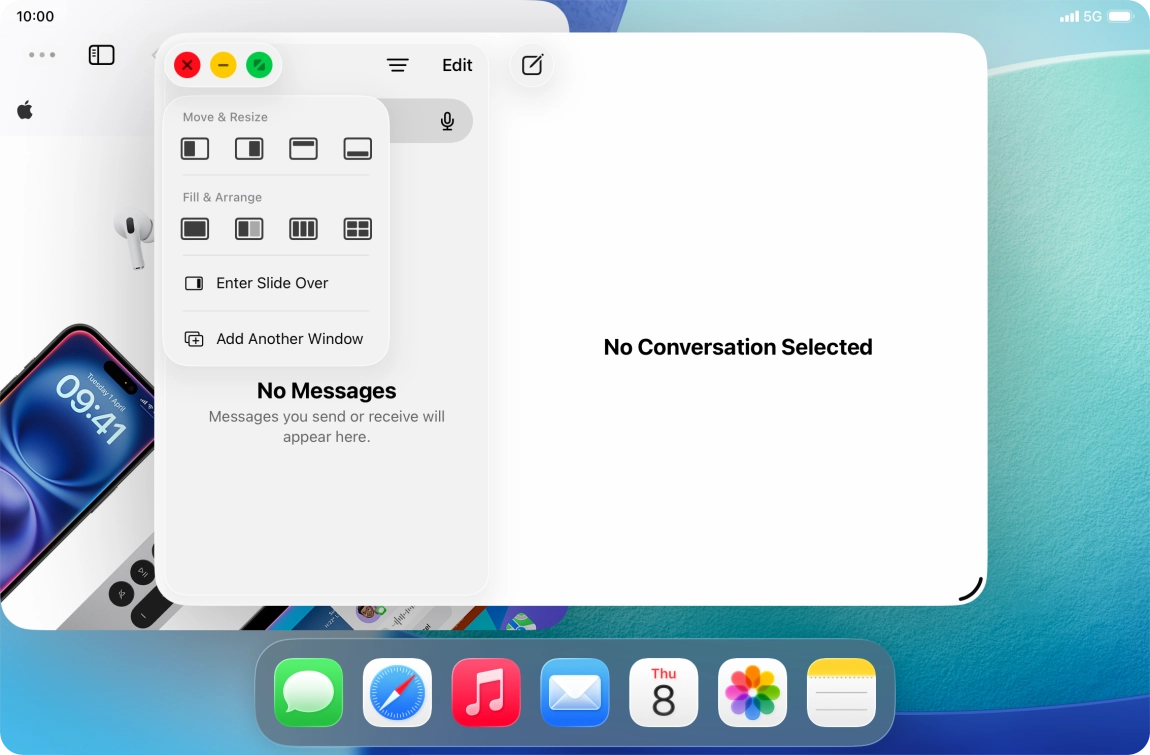Choose the full-screen Fill arrangement
Viewport: 1150px width, 755px height.
[x=195, y=228]
